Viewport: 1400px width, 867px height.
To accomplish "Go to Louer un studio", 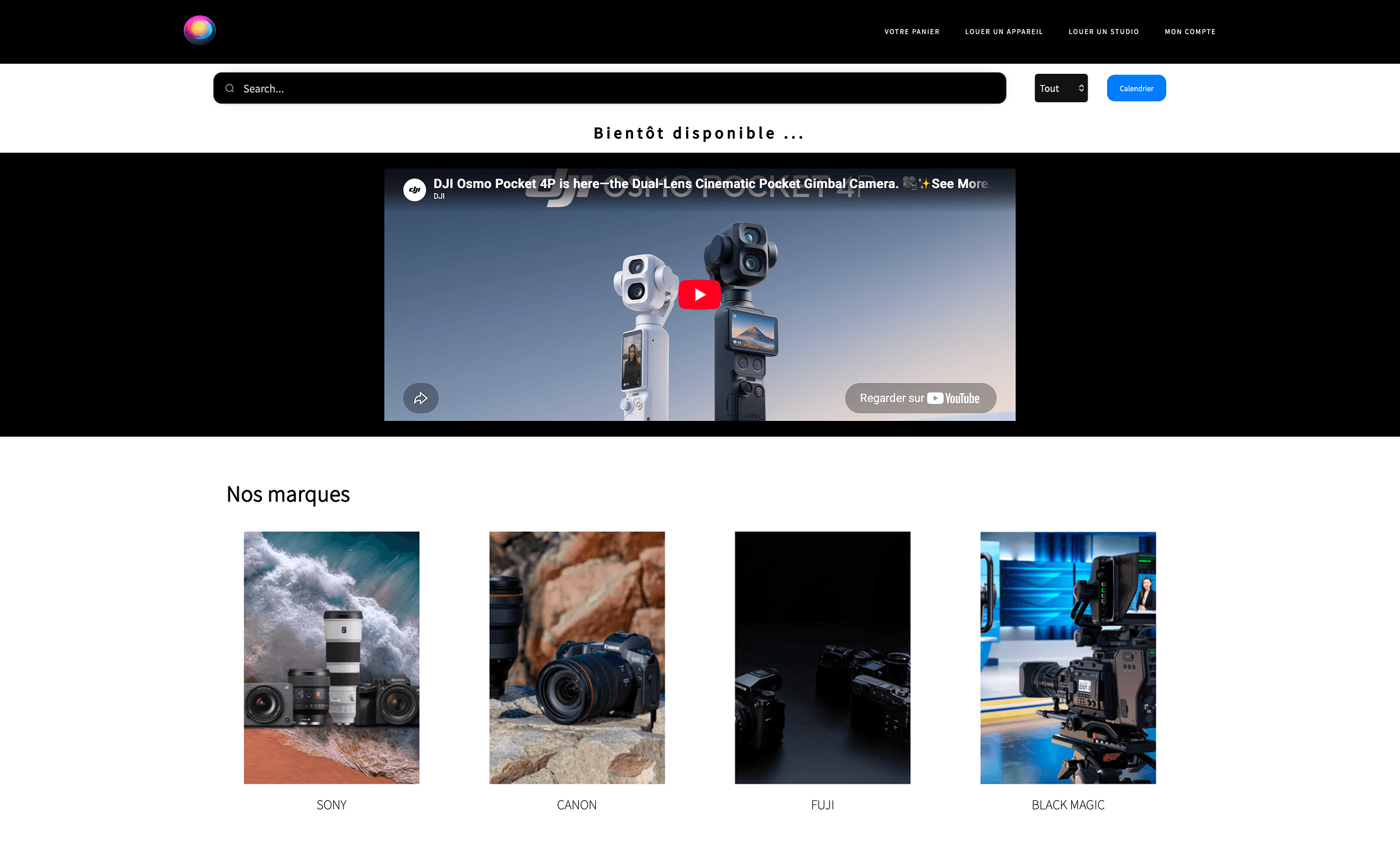I will (1104, 32).
